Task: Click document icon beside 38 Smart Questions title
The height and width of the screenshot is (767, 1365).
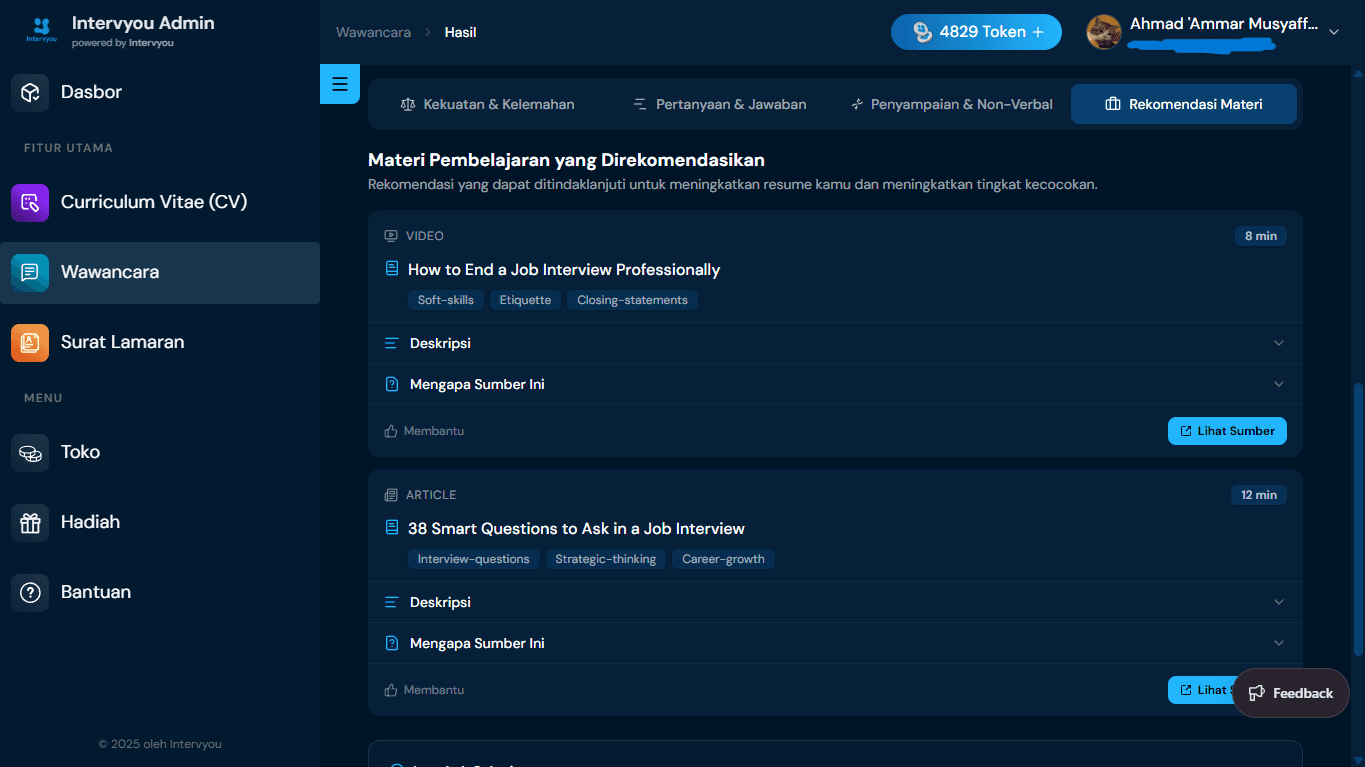Action: [392, 528]
